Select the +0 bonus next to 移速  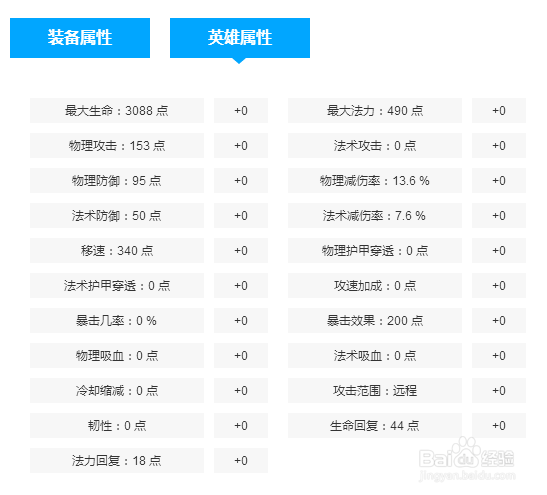(241, 250)
